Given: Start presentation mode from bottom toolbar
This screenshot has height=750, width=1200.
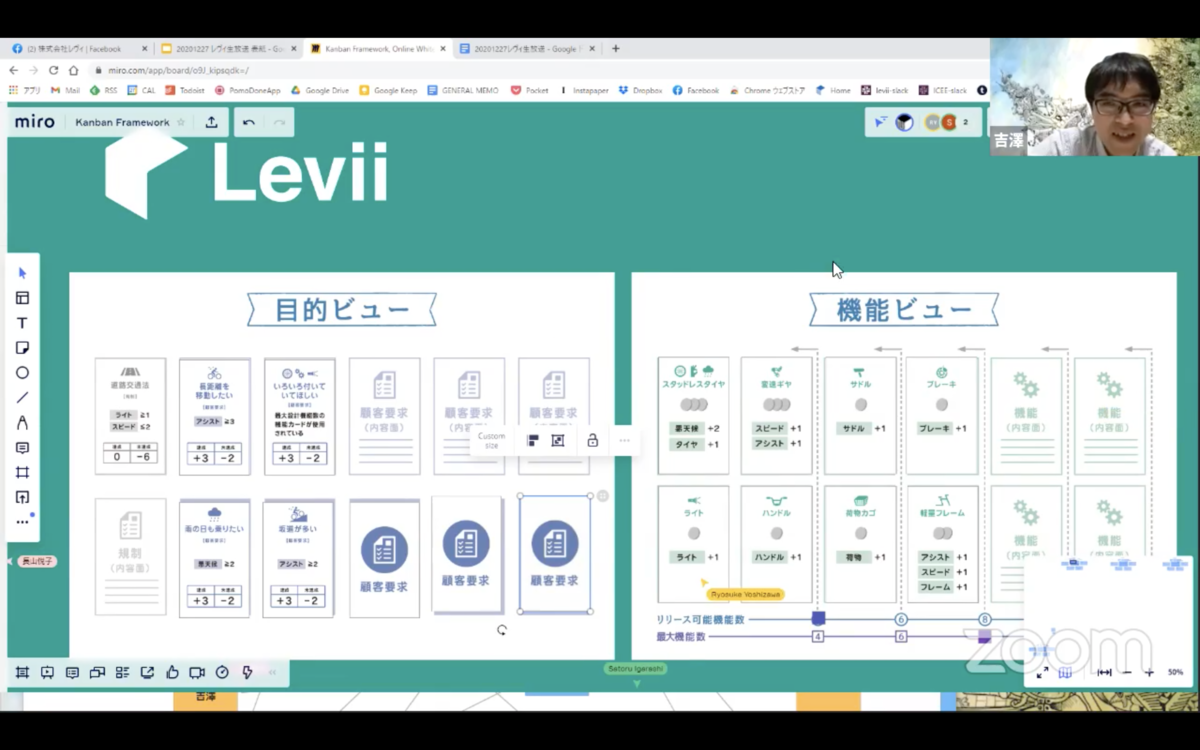Looking at the screenshot, I should (x=47, y=673).
